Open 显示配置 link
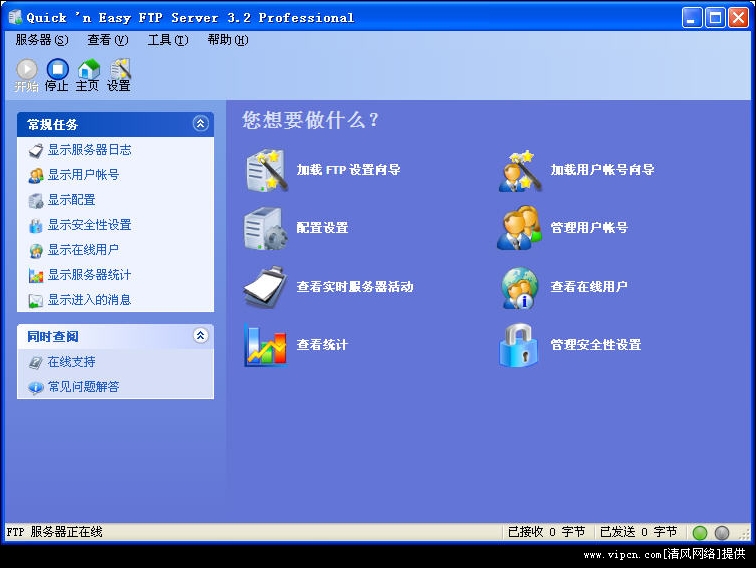Screen dimensions: 756x568 click(x=71, y=200)
